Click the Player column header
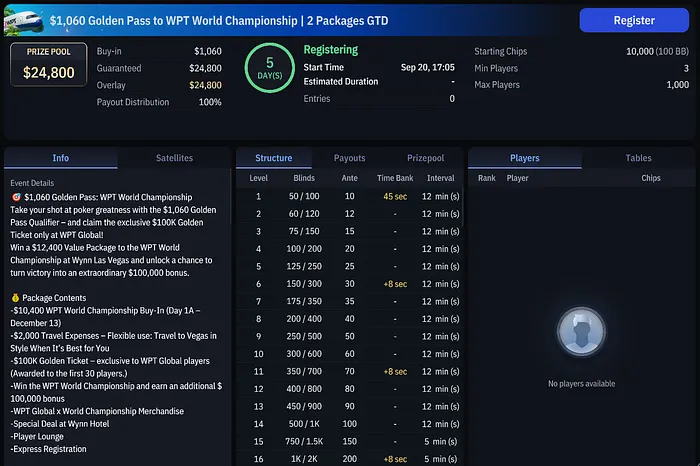The width and height of the screenshot is (700, 466). coord(517,178)
